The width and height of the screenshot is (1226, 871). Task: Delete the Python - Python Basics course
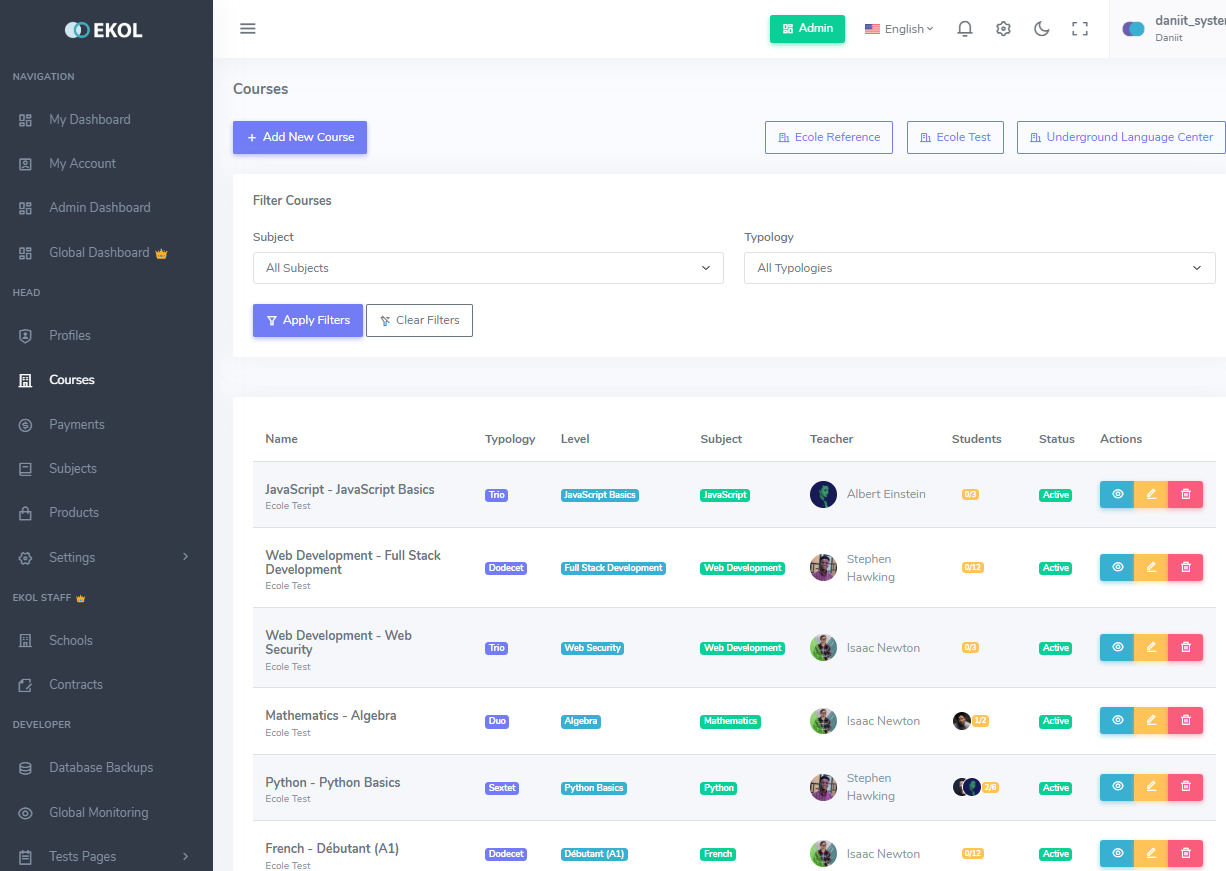(1185, 787)
